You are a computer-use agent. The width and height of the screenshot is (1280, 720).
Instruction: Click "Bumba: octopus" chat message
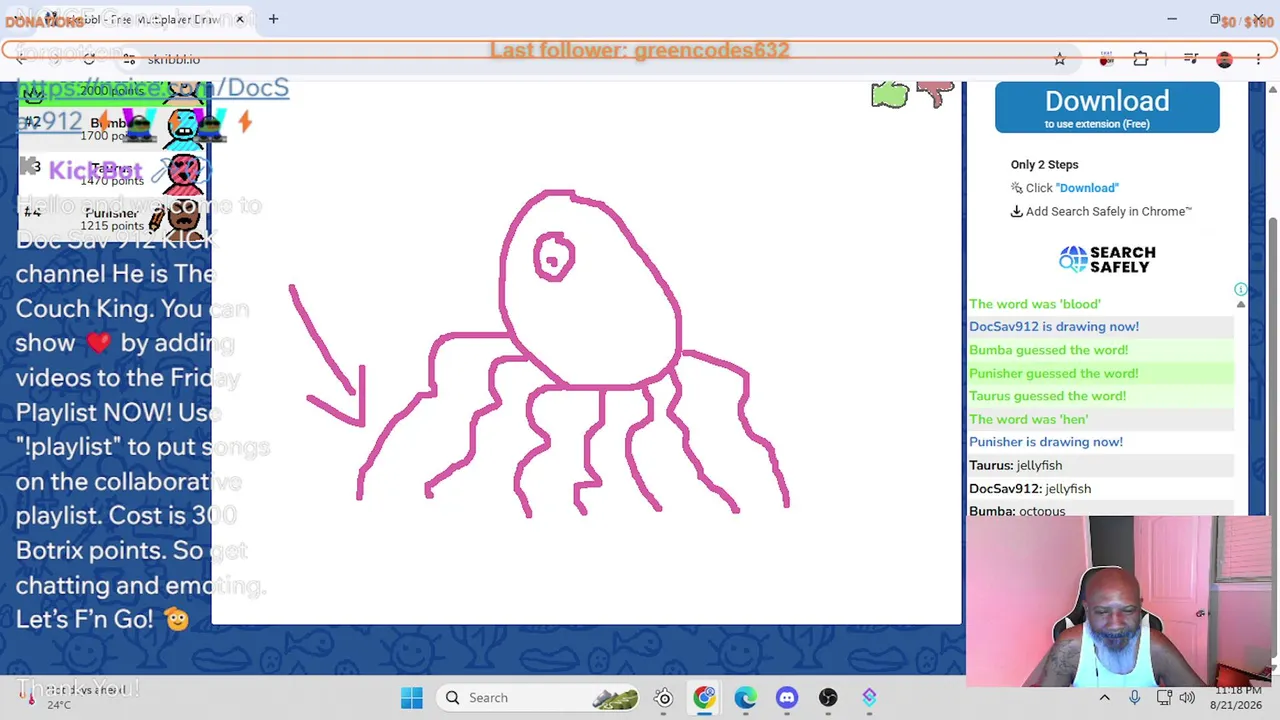coord(1016,511)
